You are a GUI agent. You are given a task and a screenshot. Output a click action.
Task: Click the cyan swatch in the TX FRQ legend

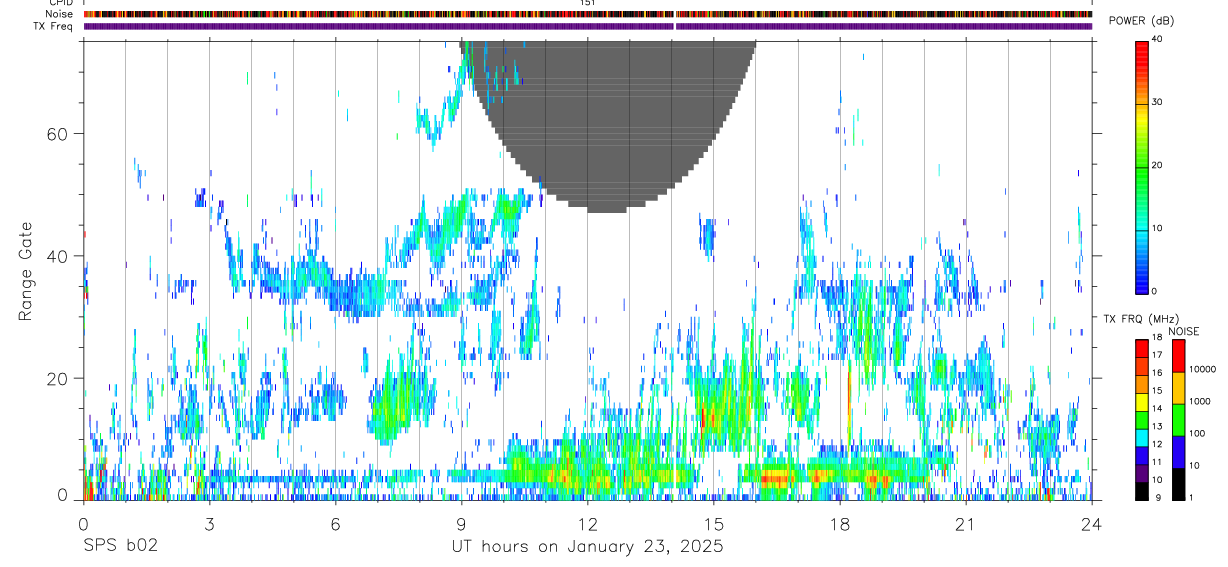click(1142, 436)
